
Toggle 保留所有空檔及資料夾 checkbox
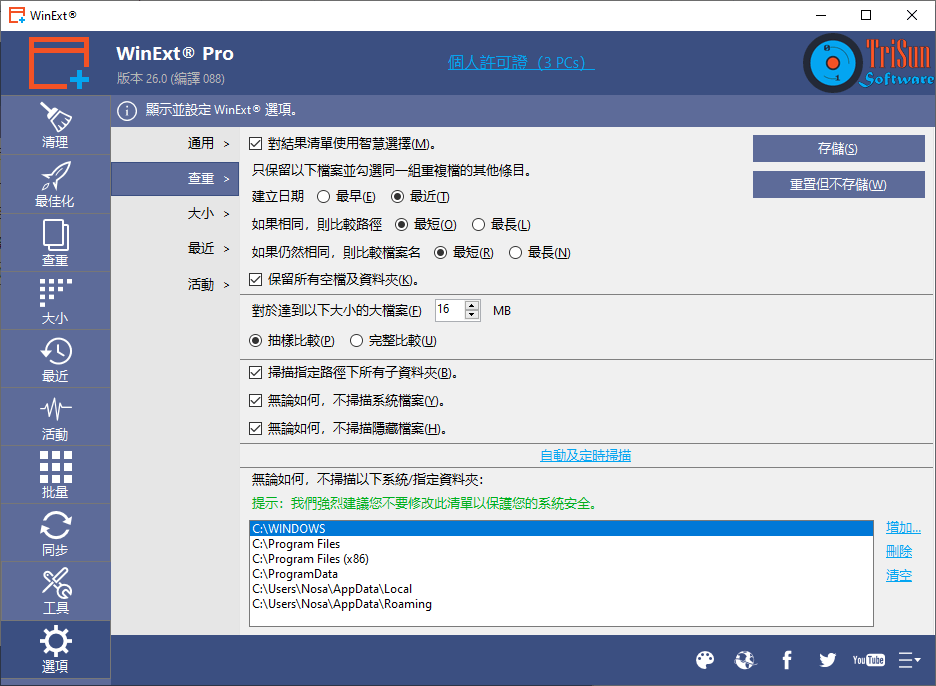click(255, 279)
